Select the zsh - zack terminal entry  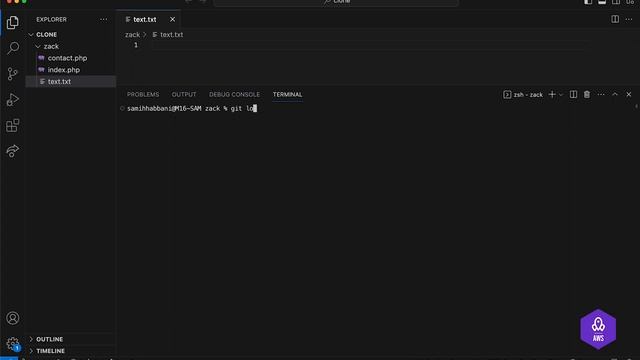coord(523,95)
